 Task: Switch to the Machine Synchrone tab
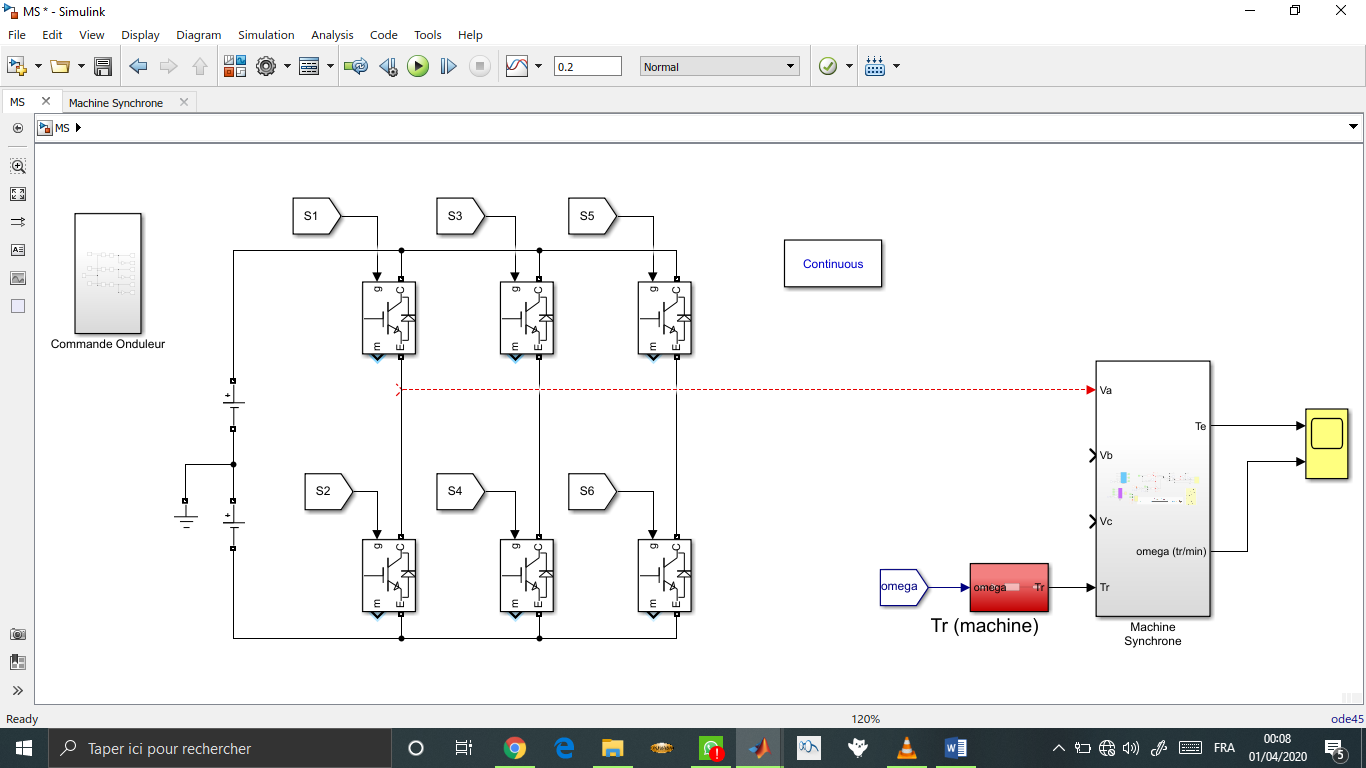pos(116,102)
